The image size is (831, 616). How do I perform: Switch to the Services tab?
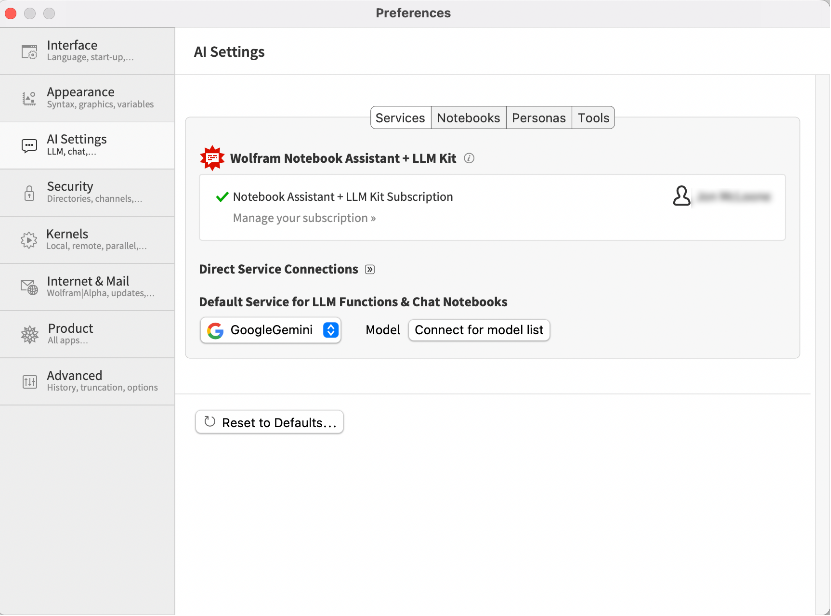click(401, 118)
